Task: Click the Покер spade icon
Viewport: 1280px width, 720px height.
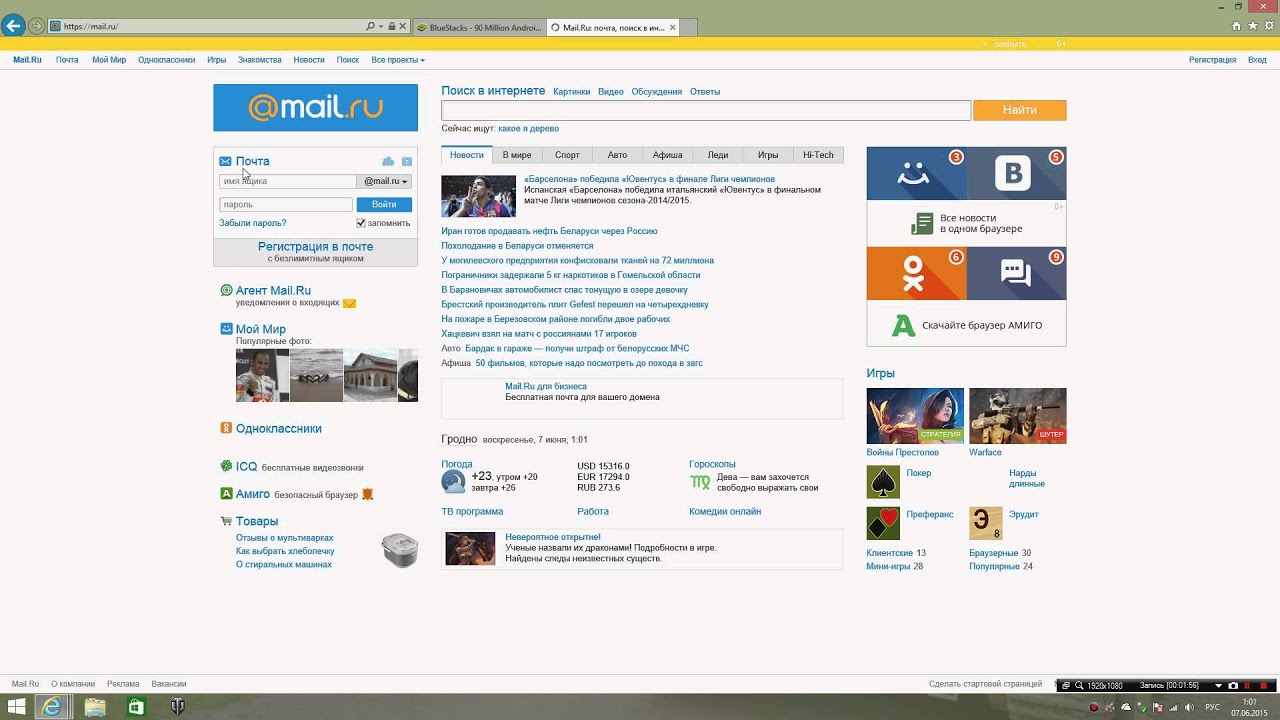Action: point(883,482)
